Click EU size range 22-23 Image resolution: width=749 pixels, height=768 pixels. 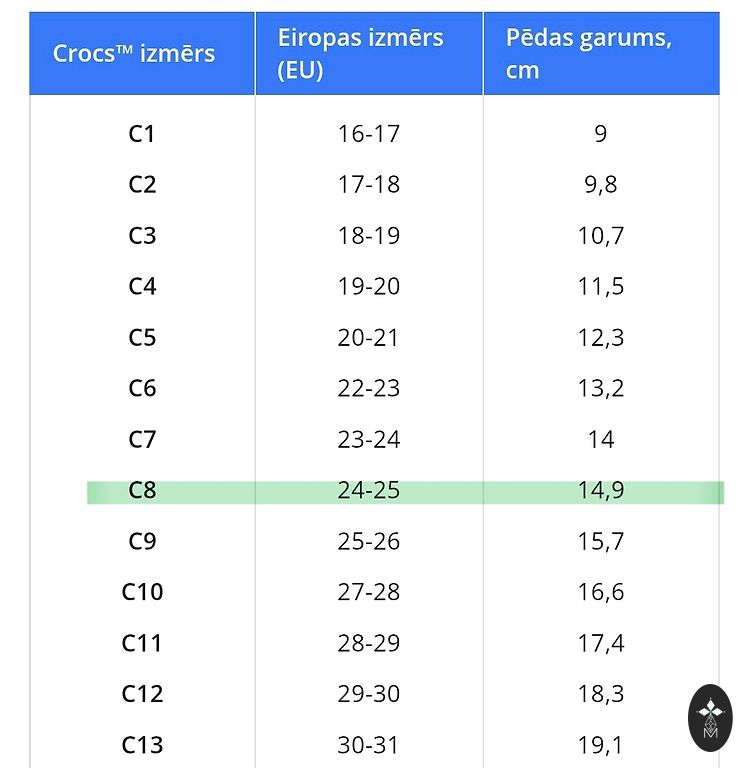[368, 389]
